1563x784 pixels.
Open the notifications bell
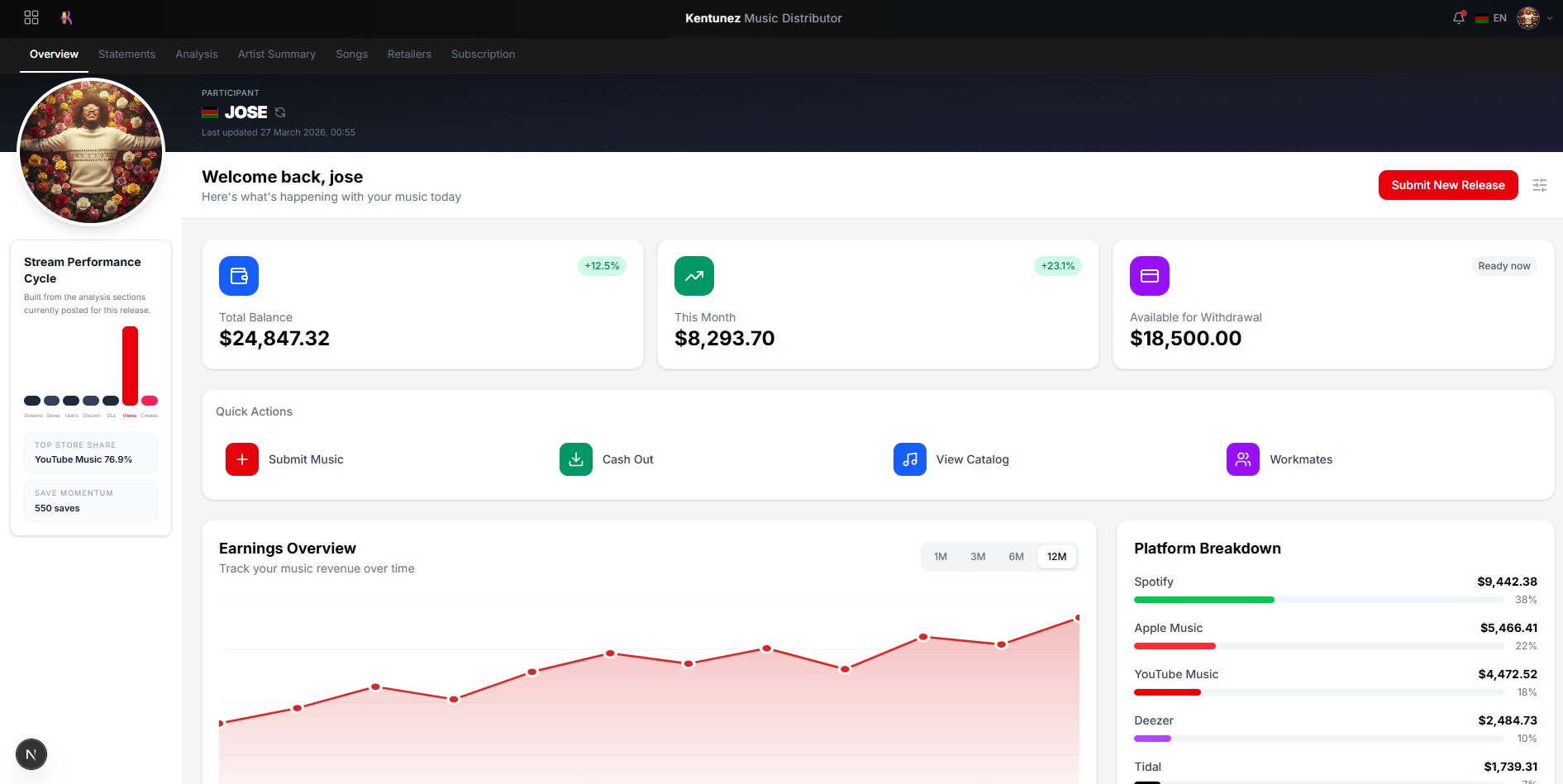point(1459,18)
